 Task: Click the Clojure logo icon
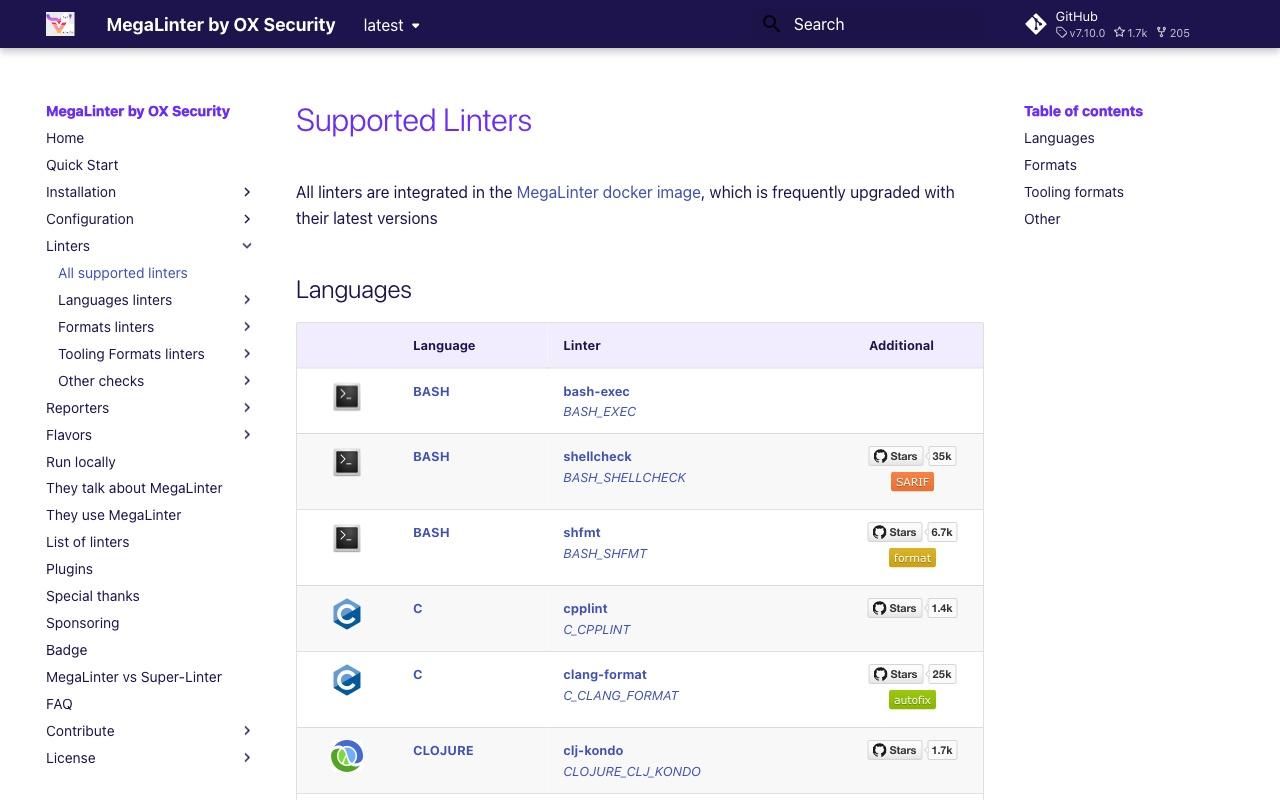click(347, 756)
